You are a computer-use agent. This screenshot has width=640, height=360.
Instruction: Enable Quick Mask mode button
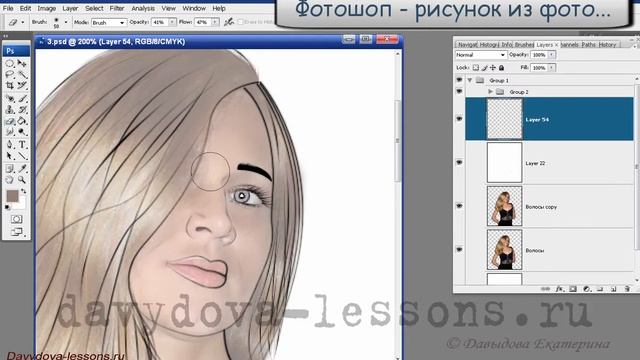click(x=16, y=220)
